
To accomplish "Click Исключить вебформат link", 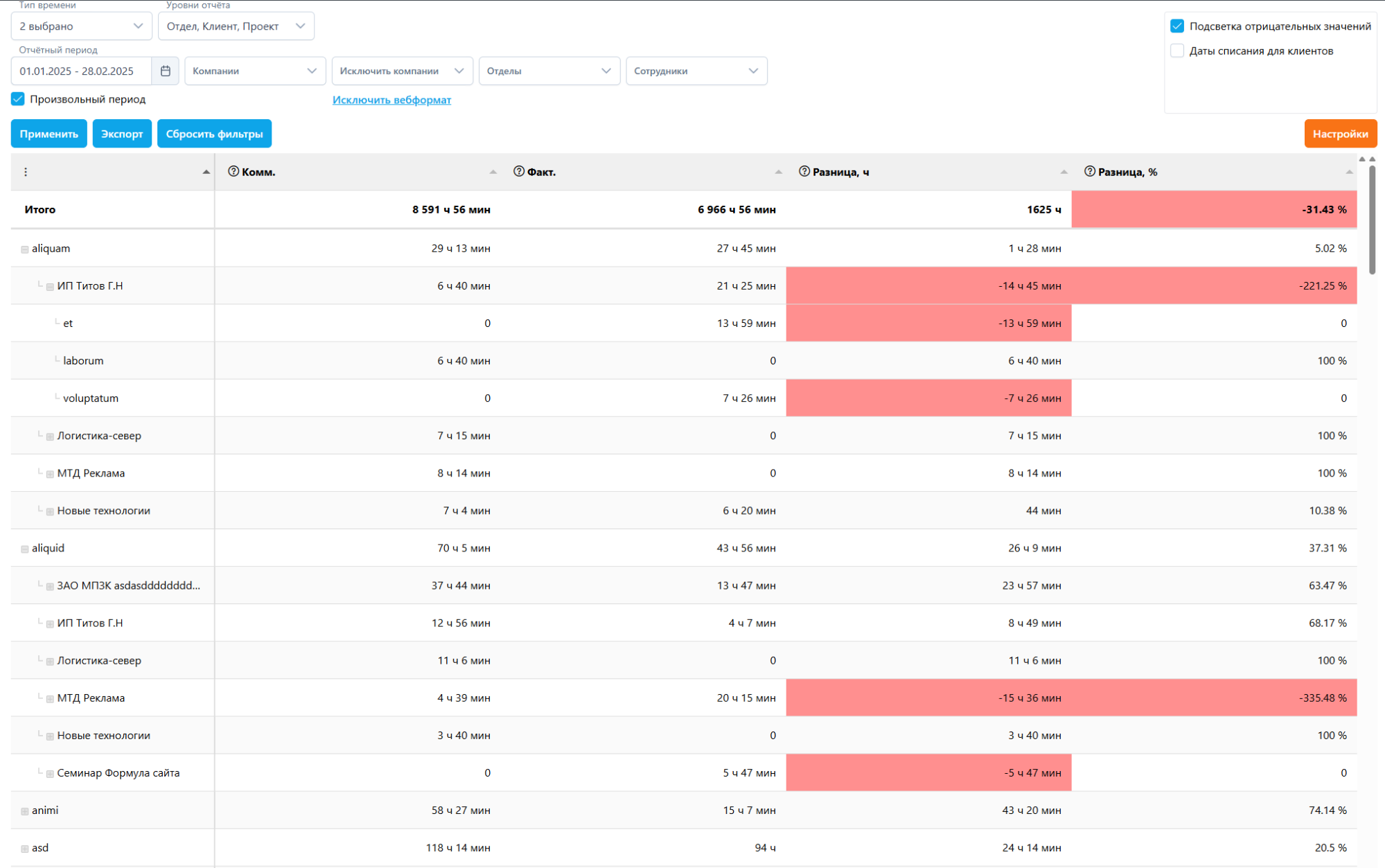I will [391, 100].
